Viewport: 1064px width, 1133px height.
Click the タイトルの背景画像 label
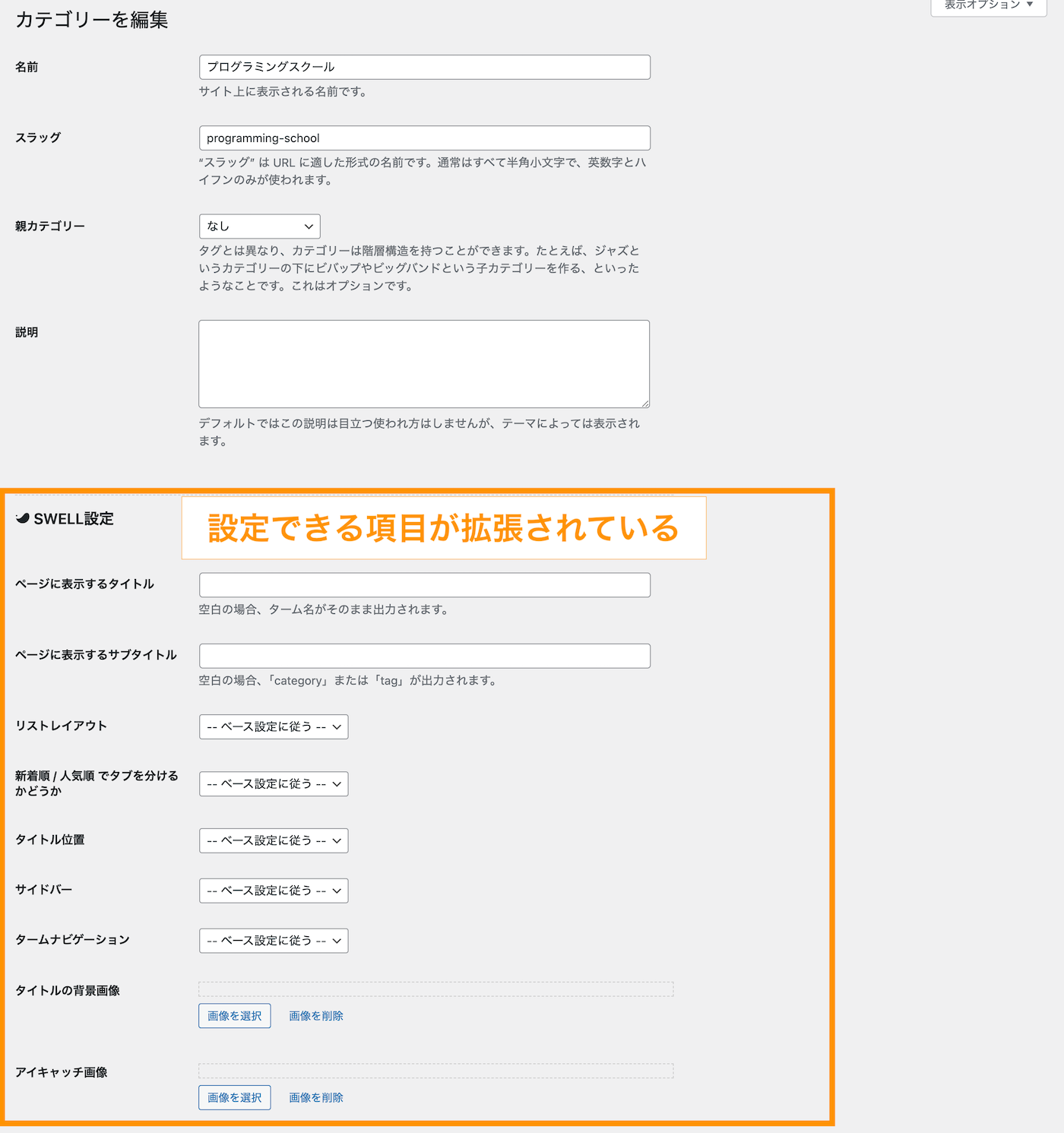coord(68,990)
